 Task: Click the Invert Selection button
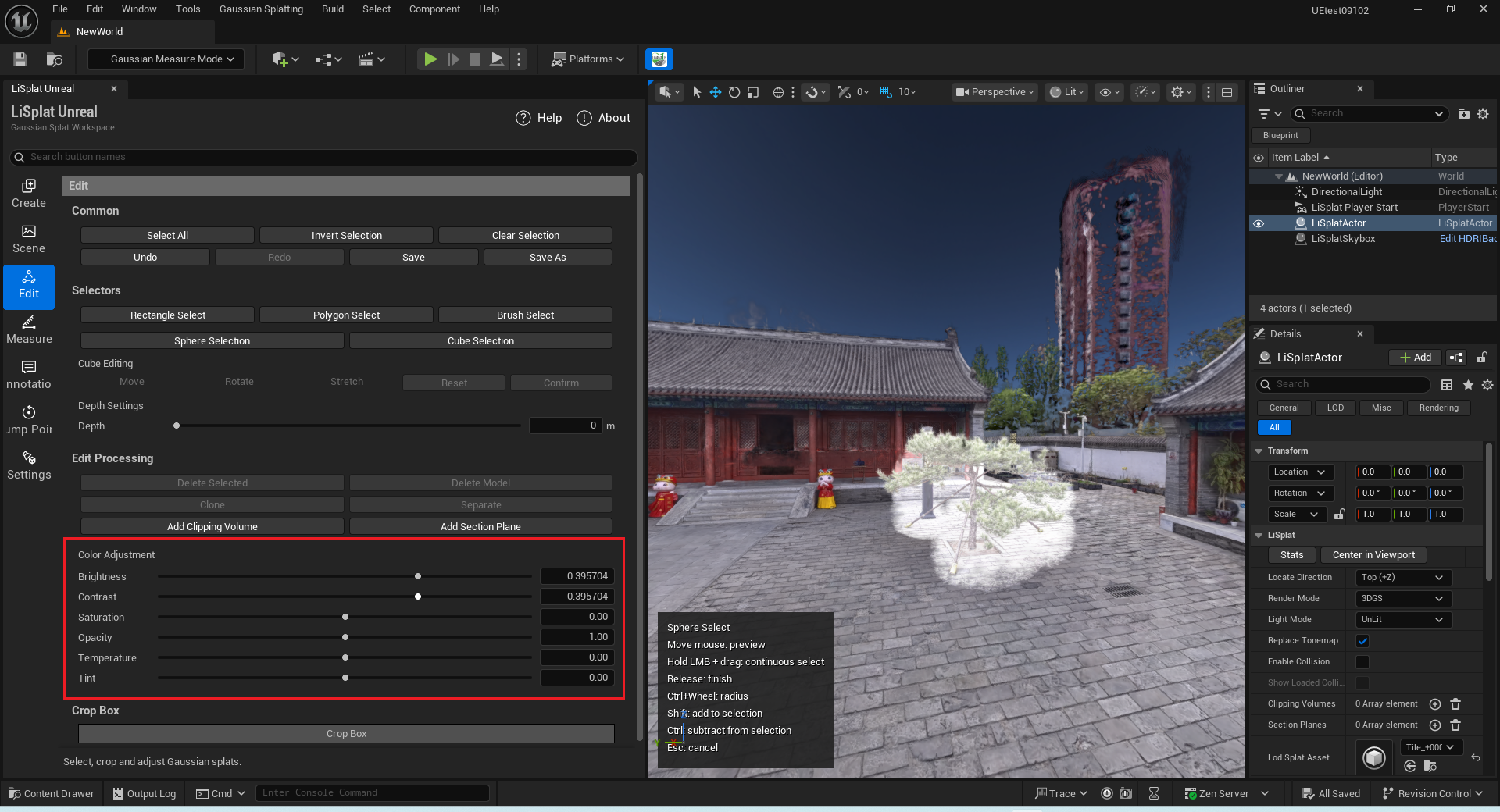click(347, 236)
